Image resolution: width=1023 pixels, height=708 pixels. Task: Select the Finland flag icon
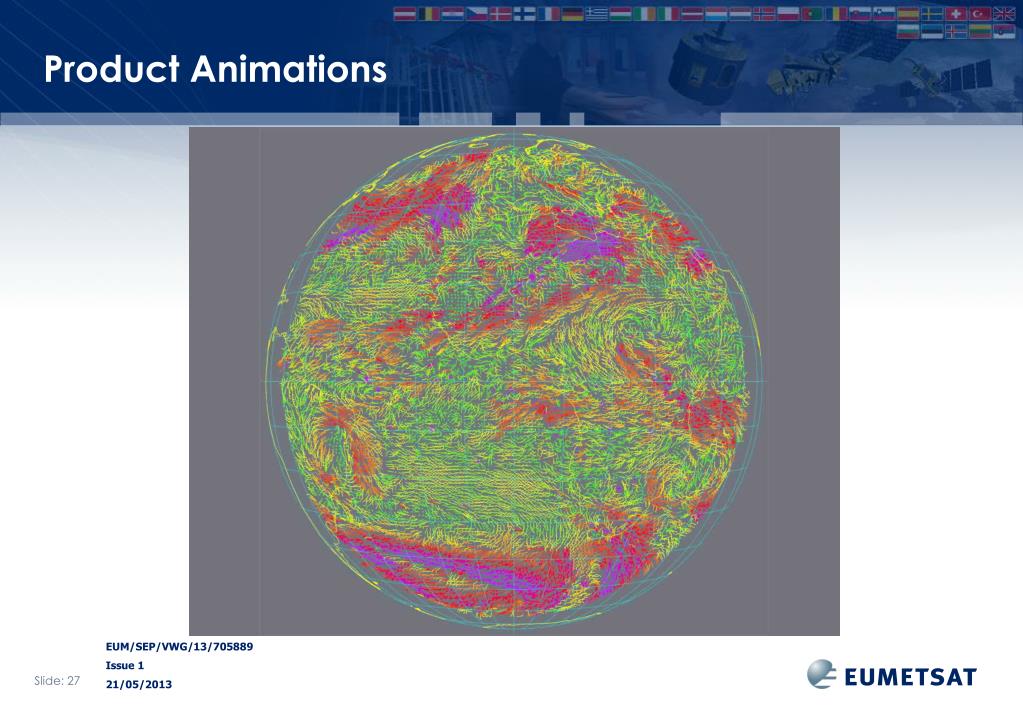click(x=525, y=14)
